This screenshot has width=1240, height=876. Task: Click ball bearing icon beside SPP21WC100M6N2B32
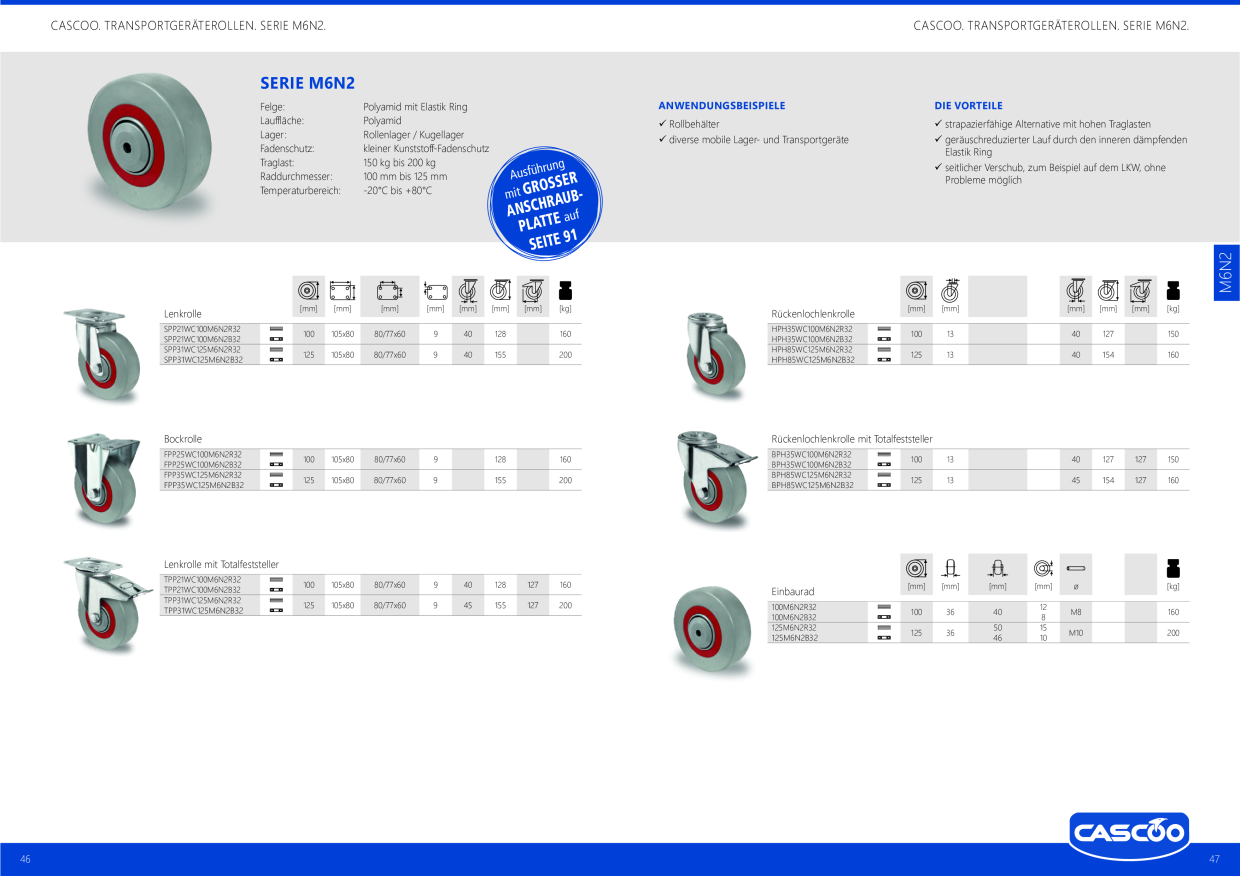pos(276,339)
